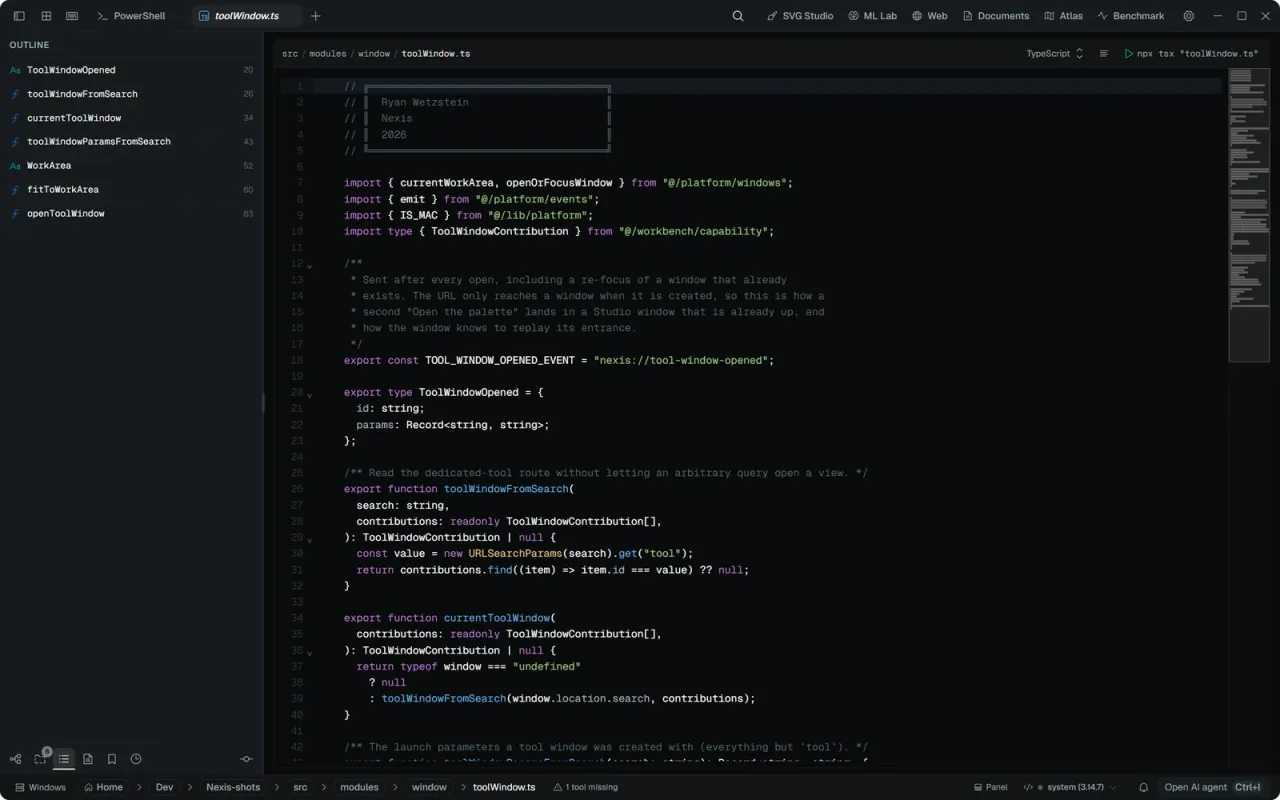Open the TypeScript language dropdown
The image size is (1280, 800).
(x=1055, y=54)
